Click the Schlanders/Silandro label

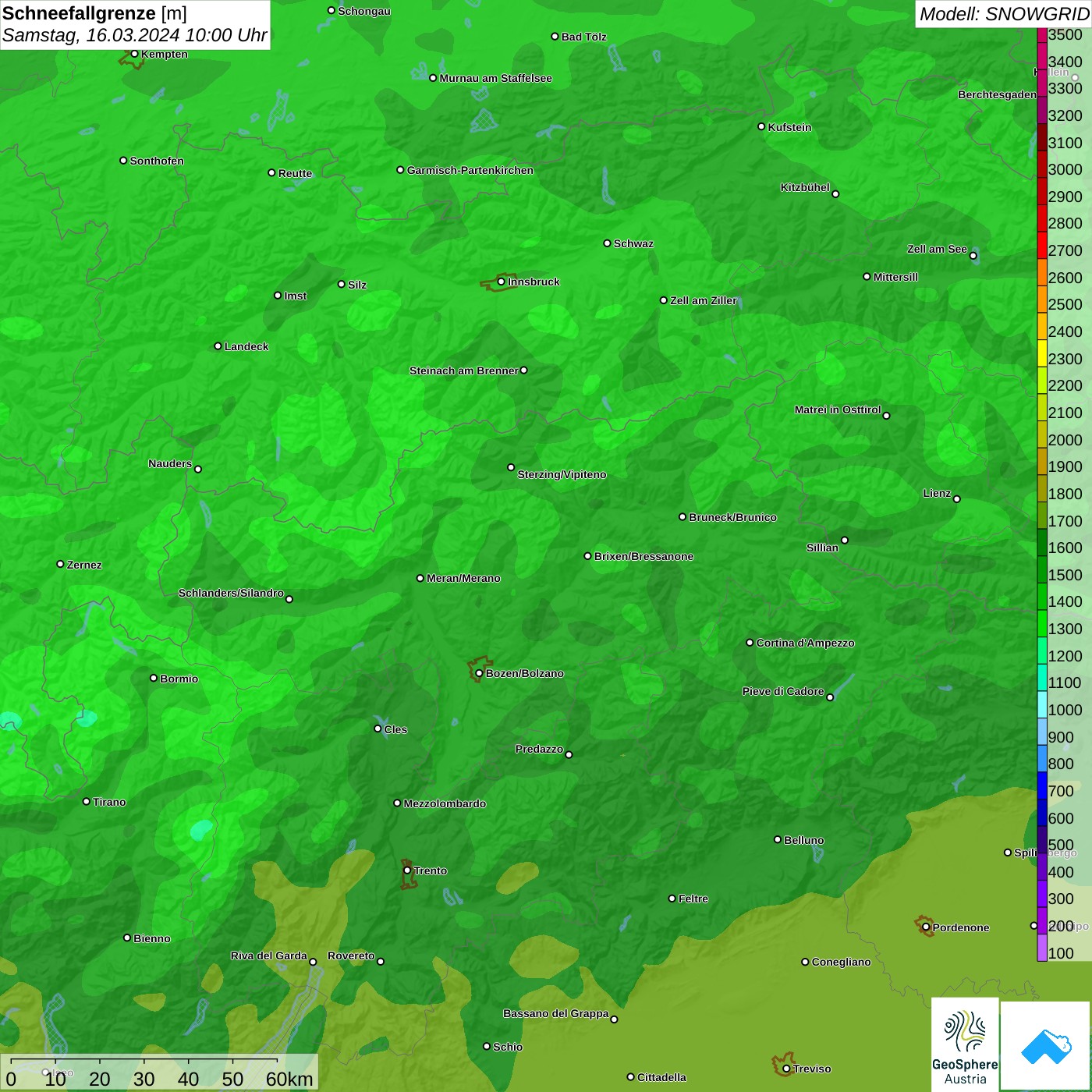(x=231, y=593)
